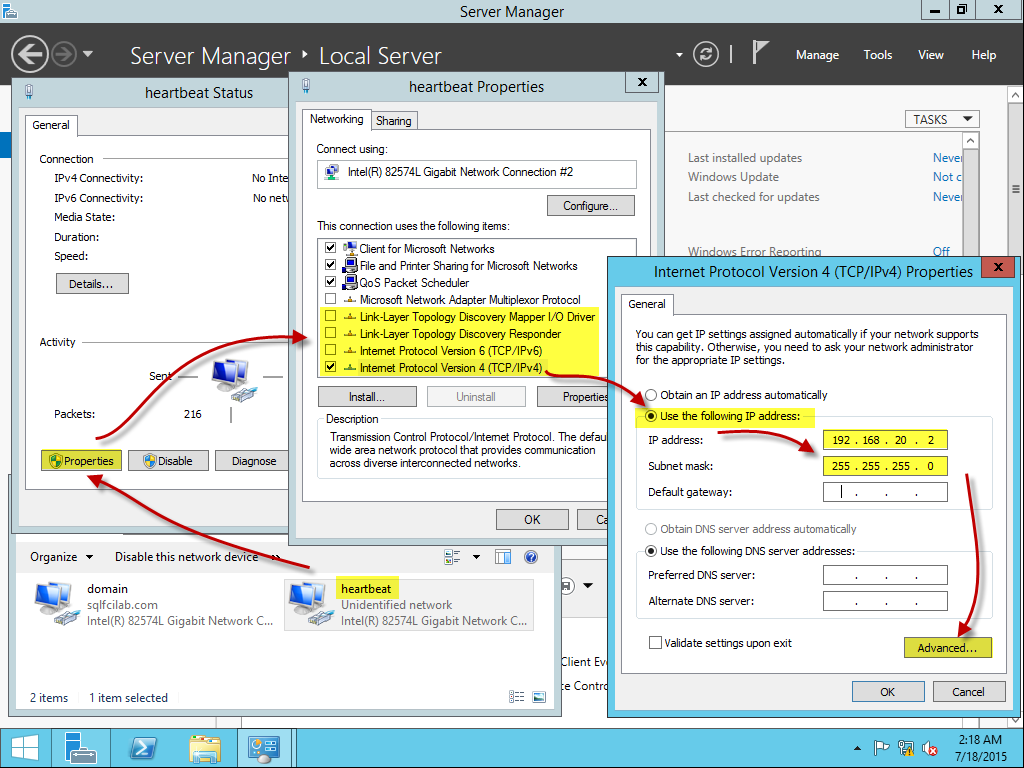Image resolution: width=1024 pixels, height=768 pixels.
Task: Select the General tab in IPv4 Properties
Action: [647, 304]
